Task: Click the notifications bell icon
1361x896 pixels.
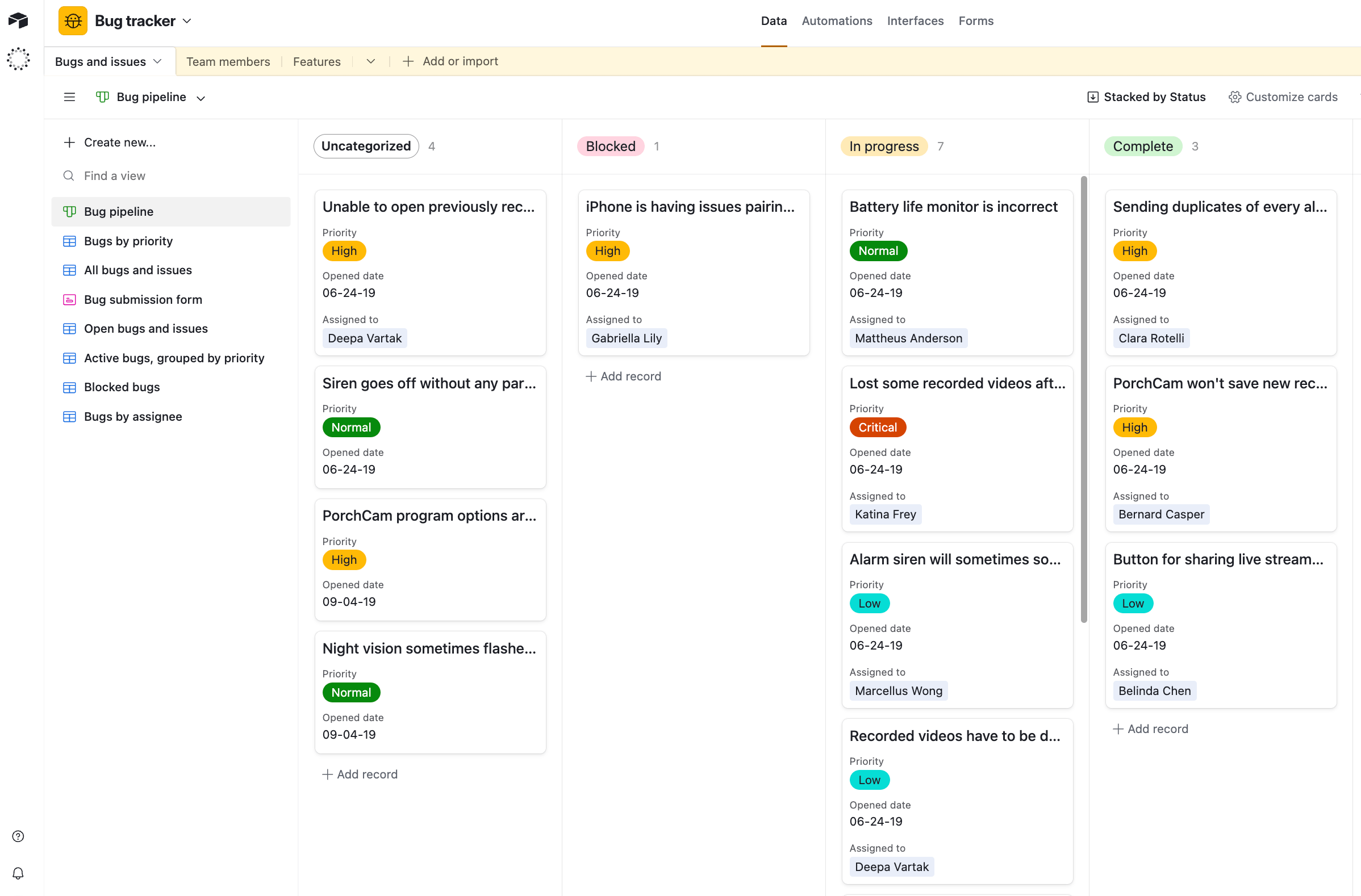Action: (x=18, y=873)
